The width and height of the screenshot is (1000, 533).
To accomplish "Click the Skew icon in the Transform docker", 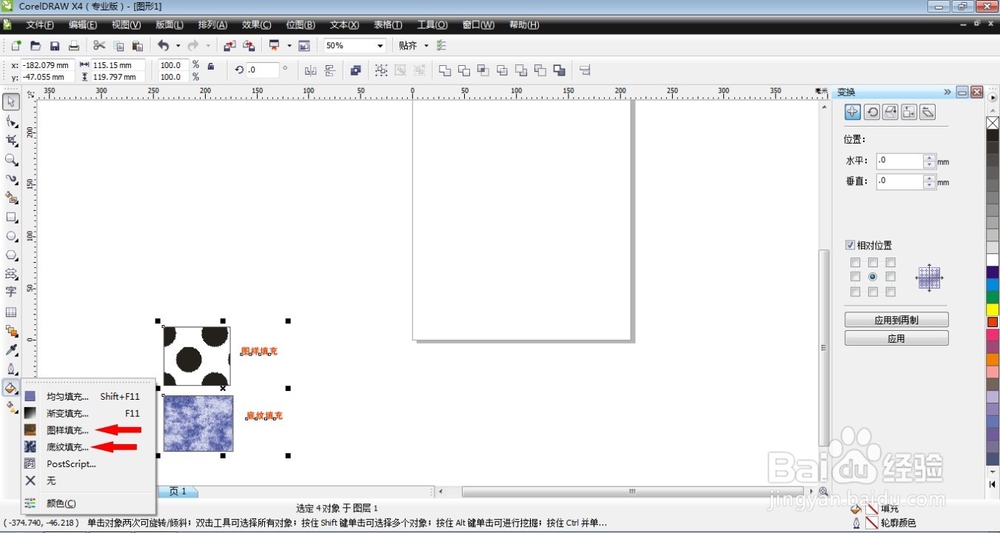I will click(x=928, y=112).
